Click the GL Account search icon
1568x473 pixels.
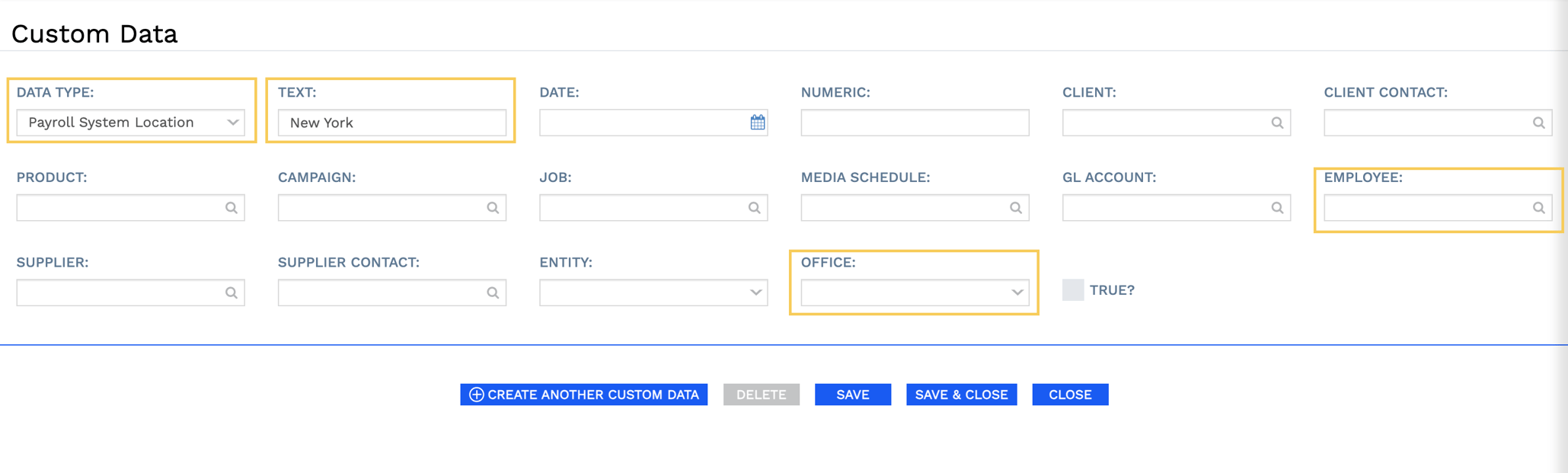point(1277,208)
